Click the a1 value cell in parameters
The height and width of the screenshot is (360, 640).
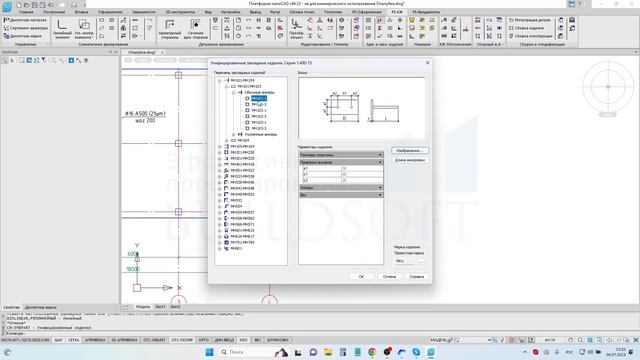tap(362, 168)
